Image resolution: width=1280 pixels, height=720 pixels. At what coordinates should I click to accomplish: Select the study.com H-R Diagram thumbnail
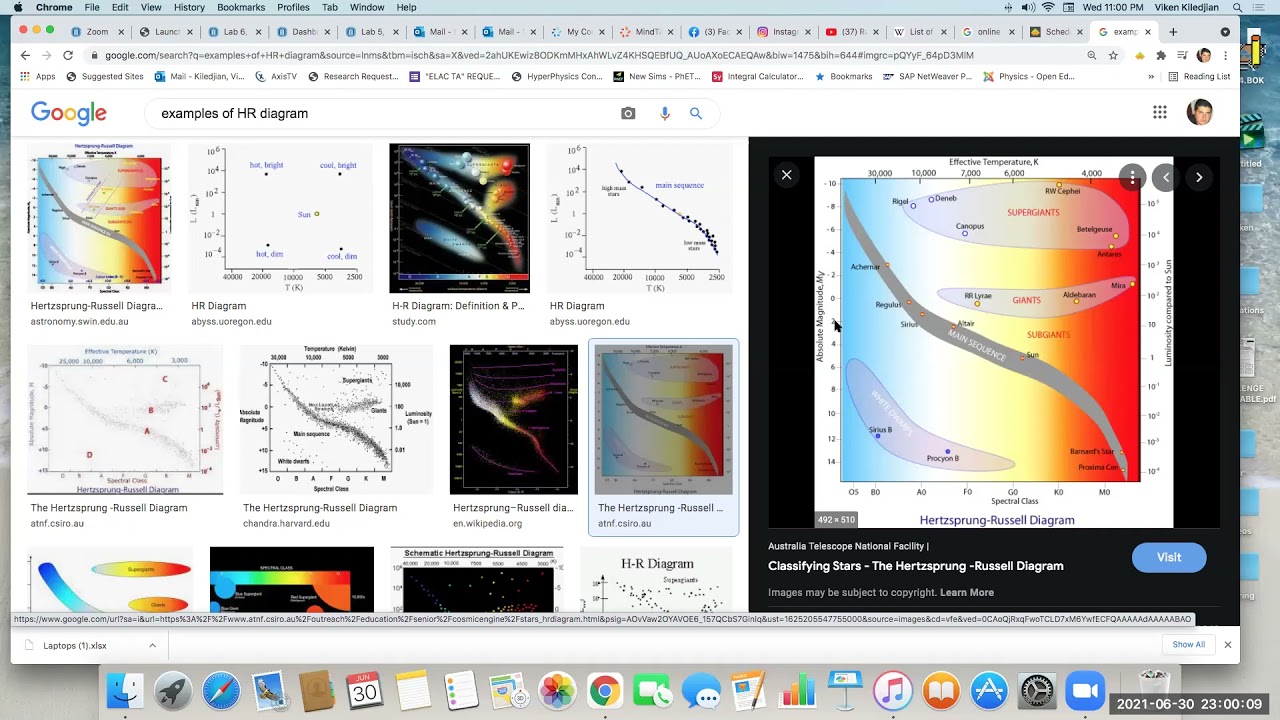click(x=459, y=218)
